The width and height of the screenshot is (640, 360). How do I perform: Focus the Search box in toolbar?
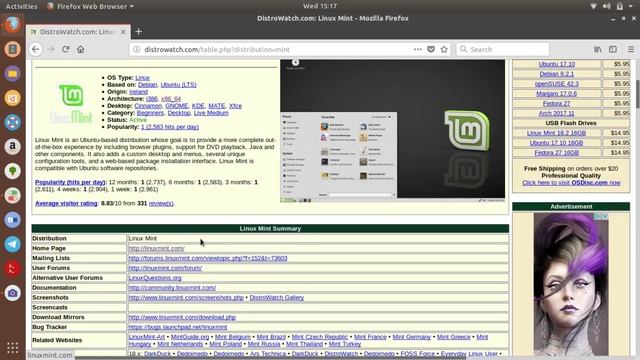(502, 49)
